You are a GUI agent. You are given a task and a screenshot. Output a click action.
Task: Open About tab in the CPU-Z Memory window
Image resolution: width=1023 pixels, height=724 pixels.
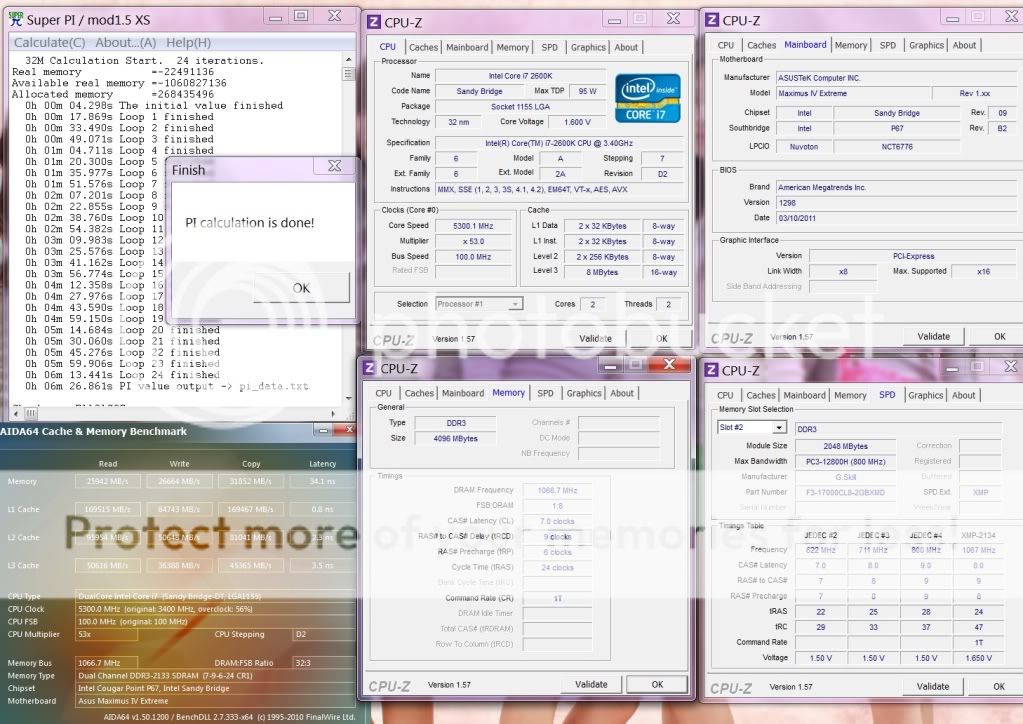(622, 393)
